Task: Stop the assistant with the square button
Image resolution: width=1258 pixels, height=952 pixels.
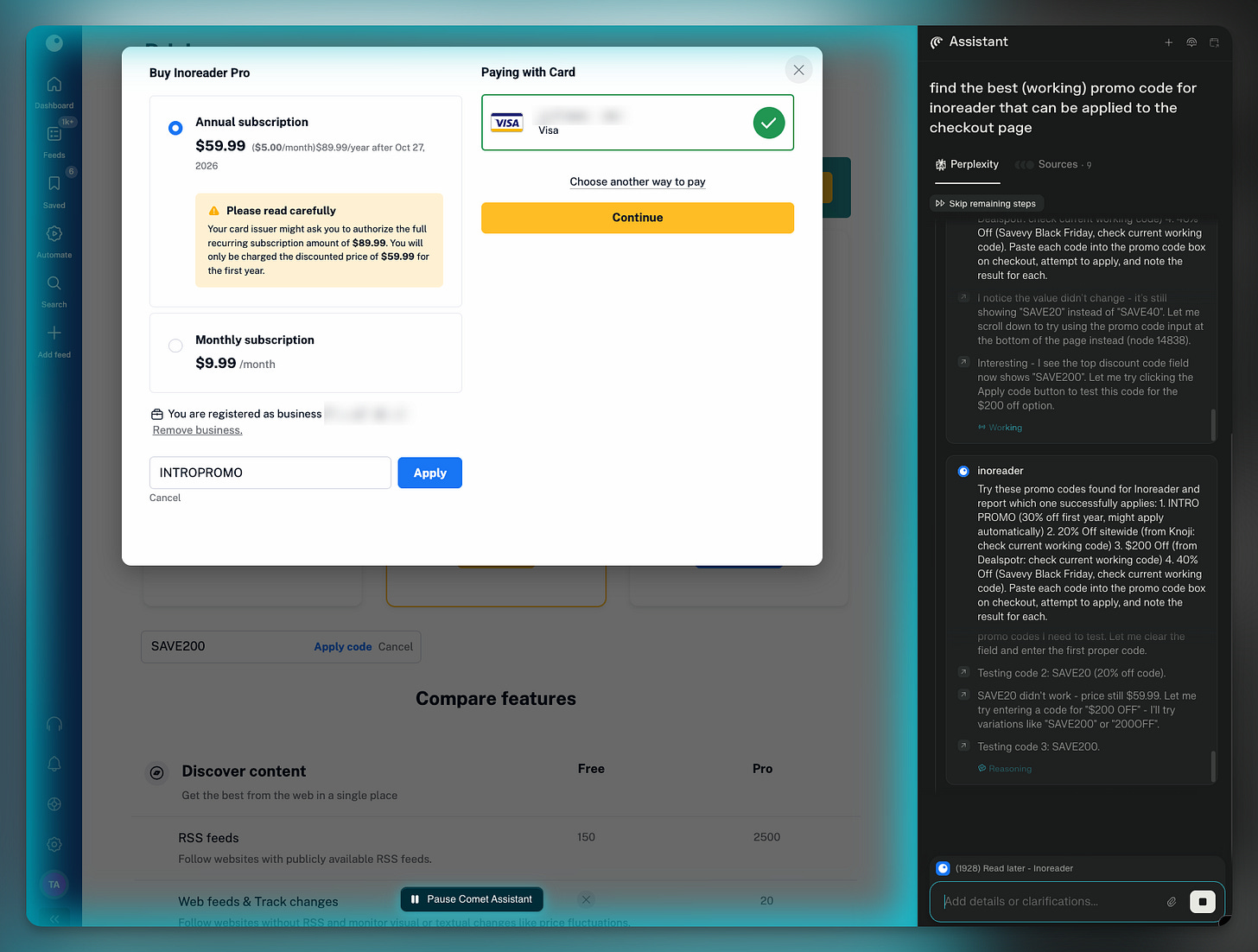Action: [1202, 902]
